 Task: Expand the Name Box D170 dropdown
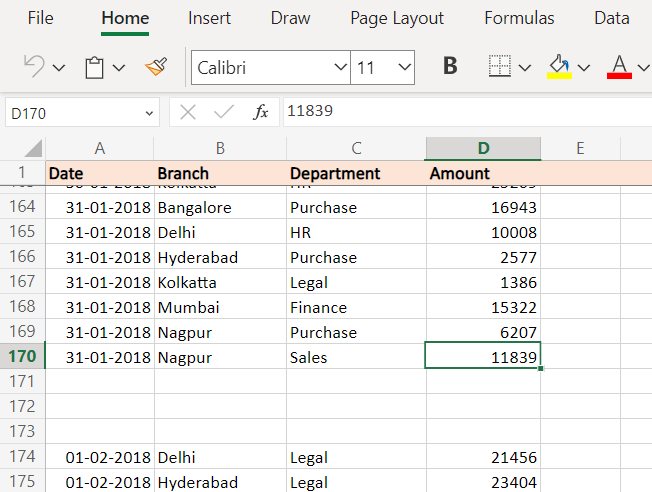(x=149, y=113)
